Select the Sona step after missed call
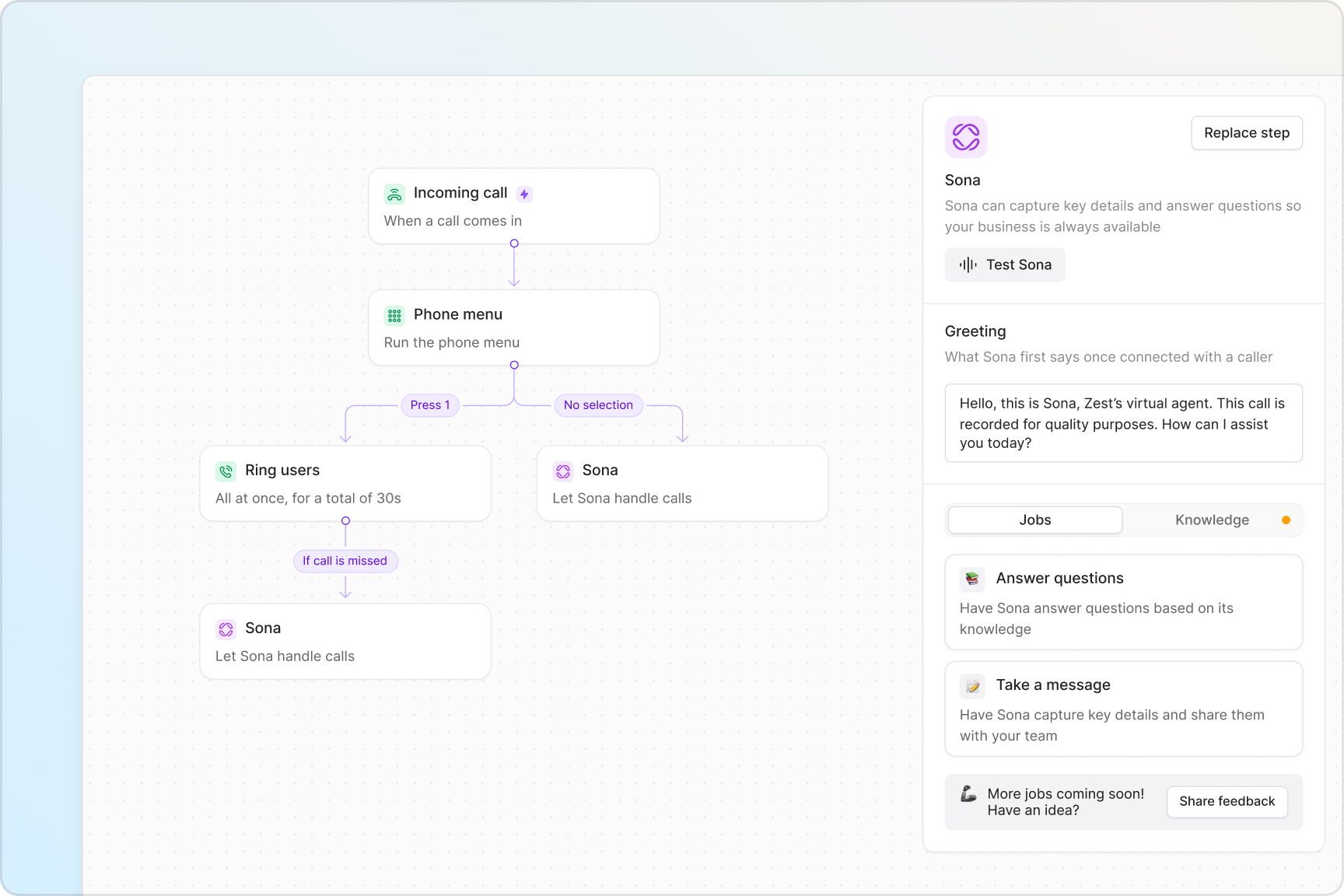The image size is (1344, 896). tap(345, 642)
